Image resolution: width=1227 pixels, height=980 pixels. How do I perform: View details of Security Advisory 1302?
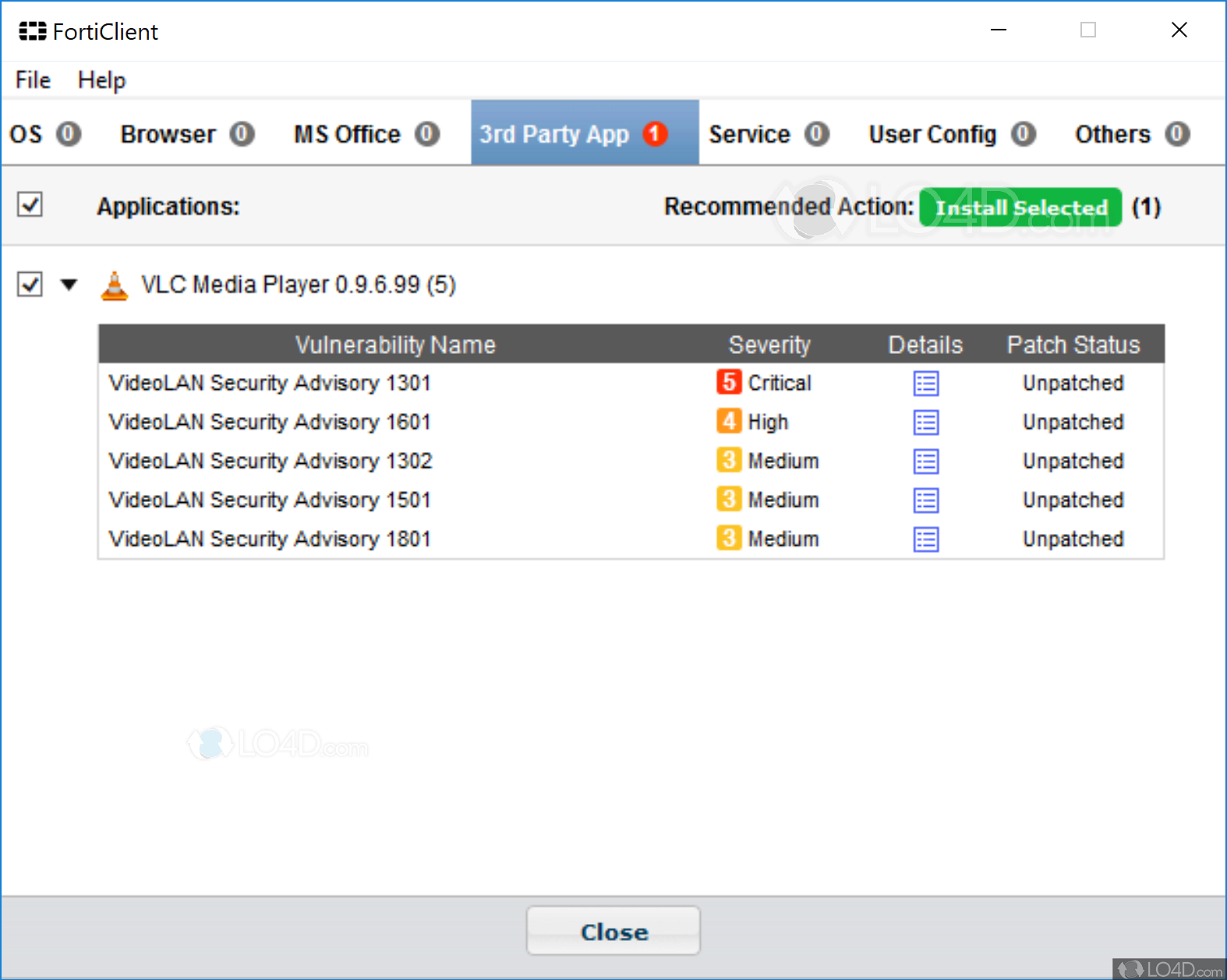tap(925, 462)
